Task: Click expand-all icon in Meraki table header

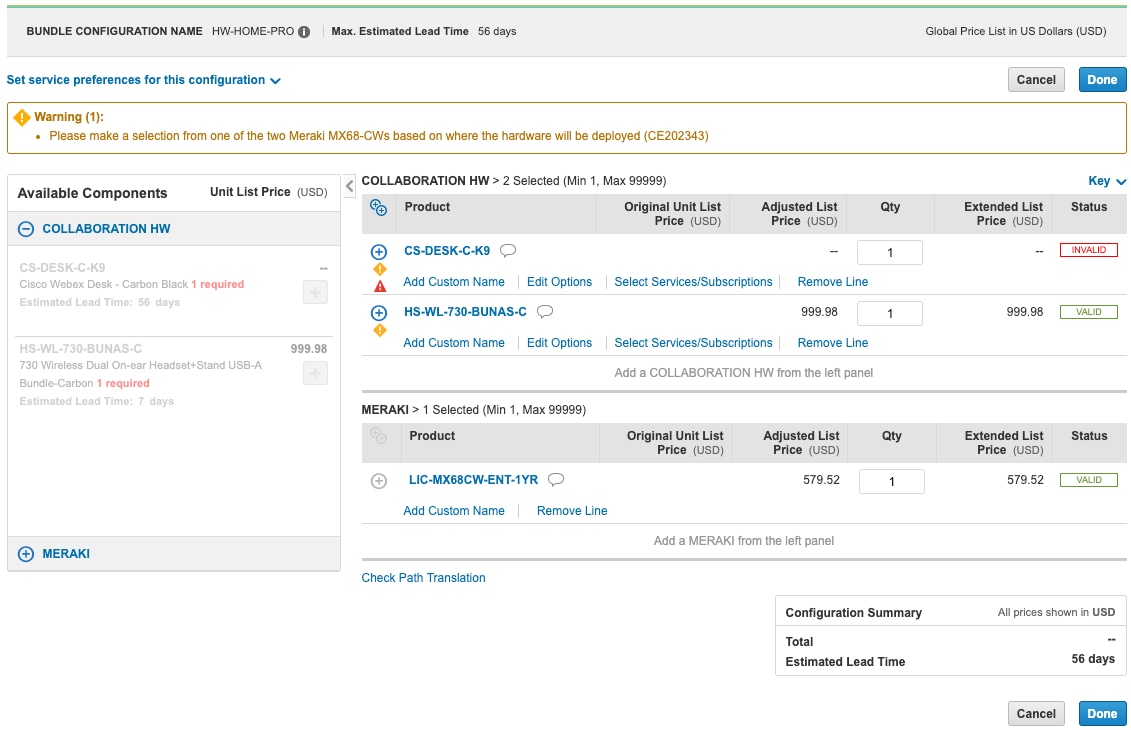Action: pyautogui.click(x=379, y=436)
